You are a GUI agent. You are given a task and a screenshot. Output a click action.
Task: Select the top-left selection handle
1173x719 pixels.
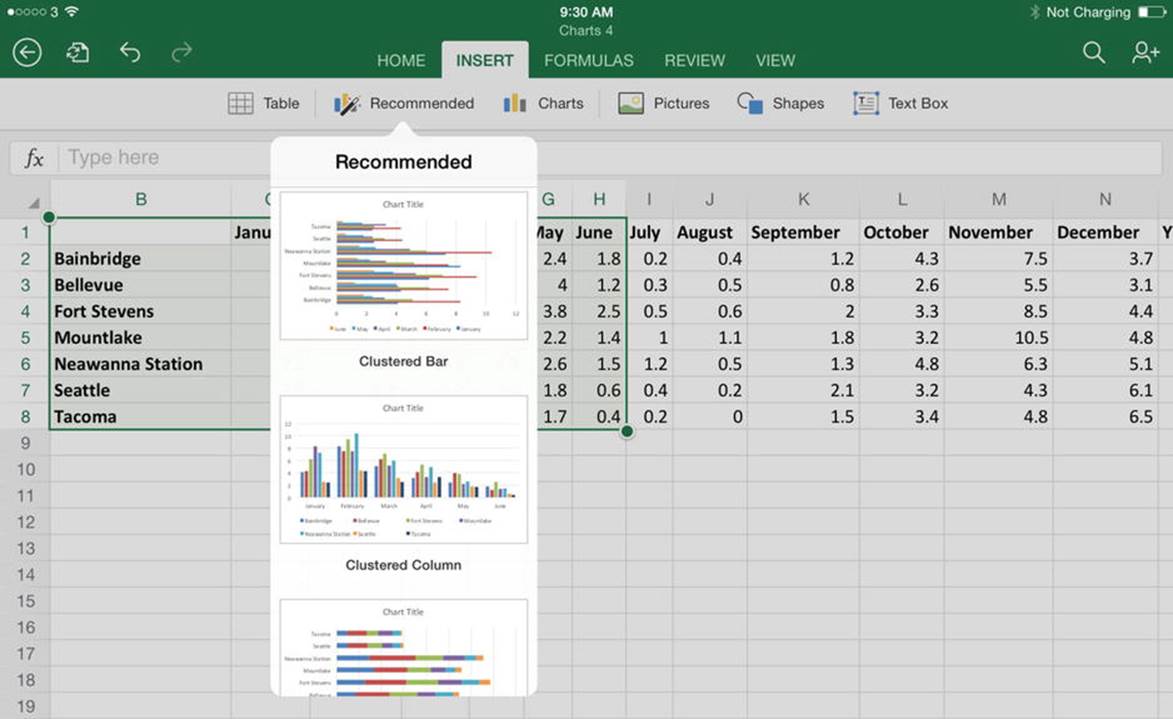(49, 217)
